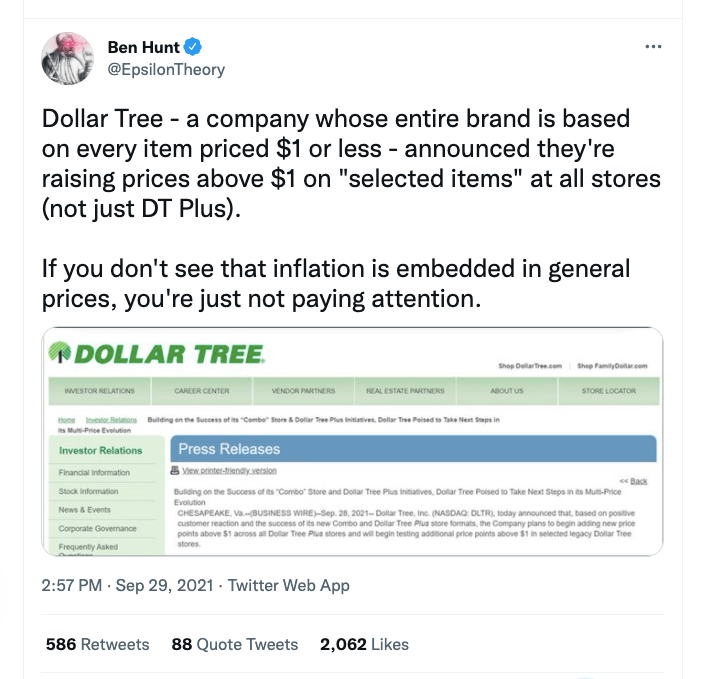Click the Dollar Tree logo
Image resolution: width=703 pixels, height=679 pixels.
pos(158,353)
